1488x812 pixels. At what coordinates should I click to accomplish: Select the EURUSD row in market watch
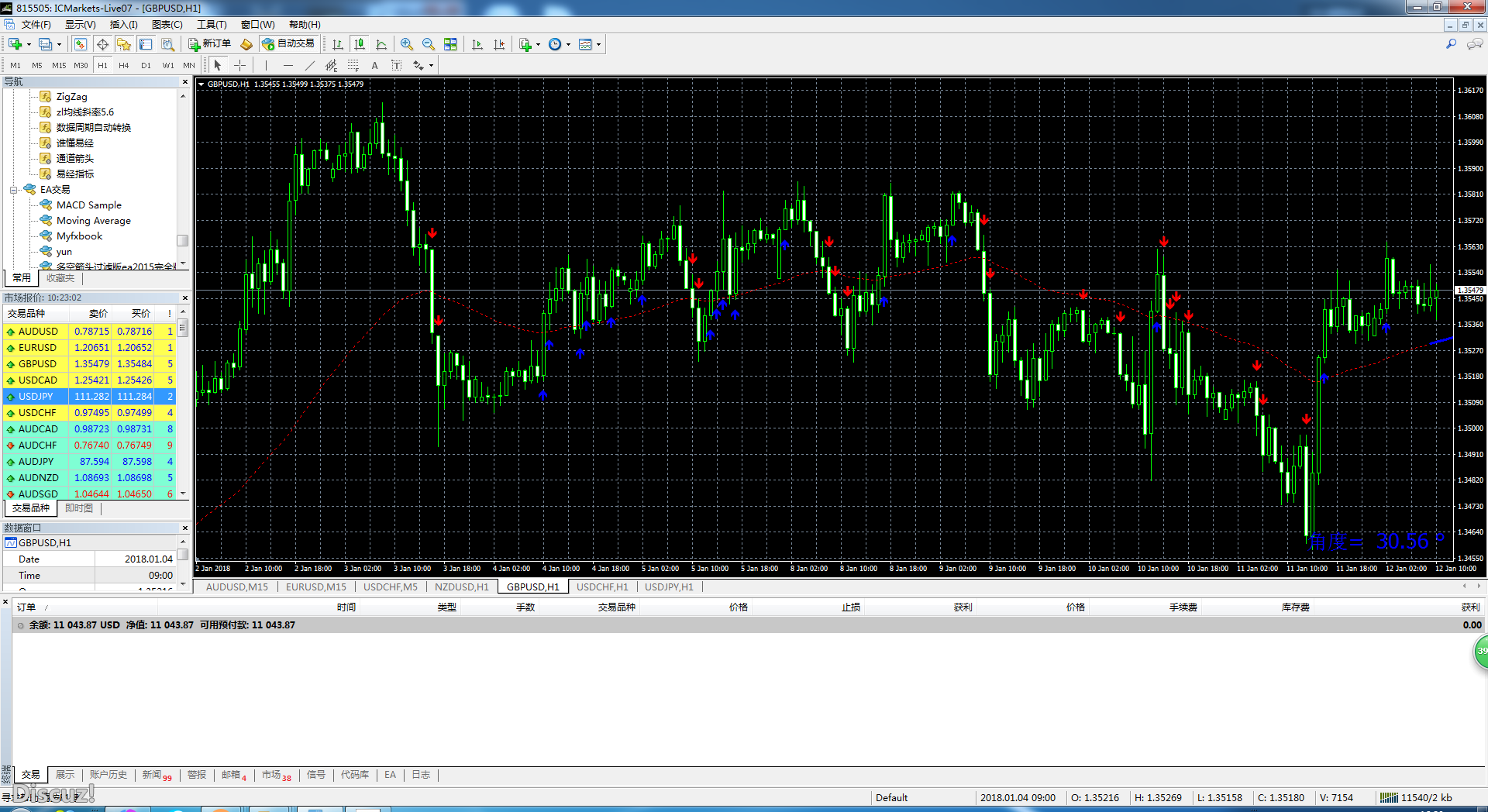(x=89, y=347)
